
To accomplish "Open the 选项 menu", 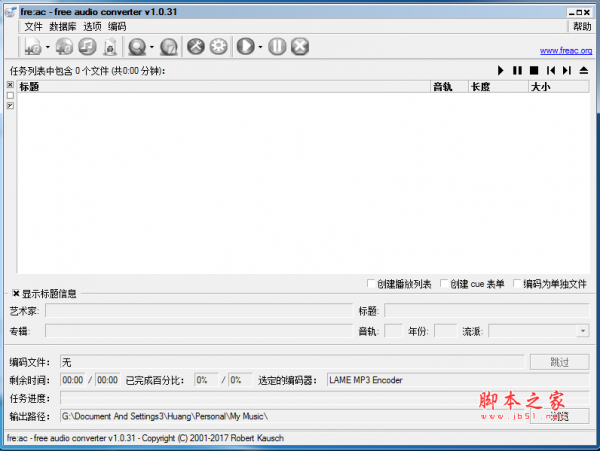I will 92,26.
